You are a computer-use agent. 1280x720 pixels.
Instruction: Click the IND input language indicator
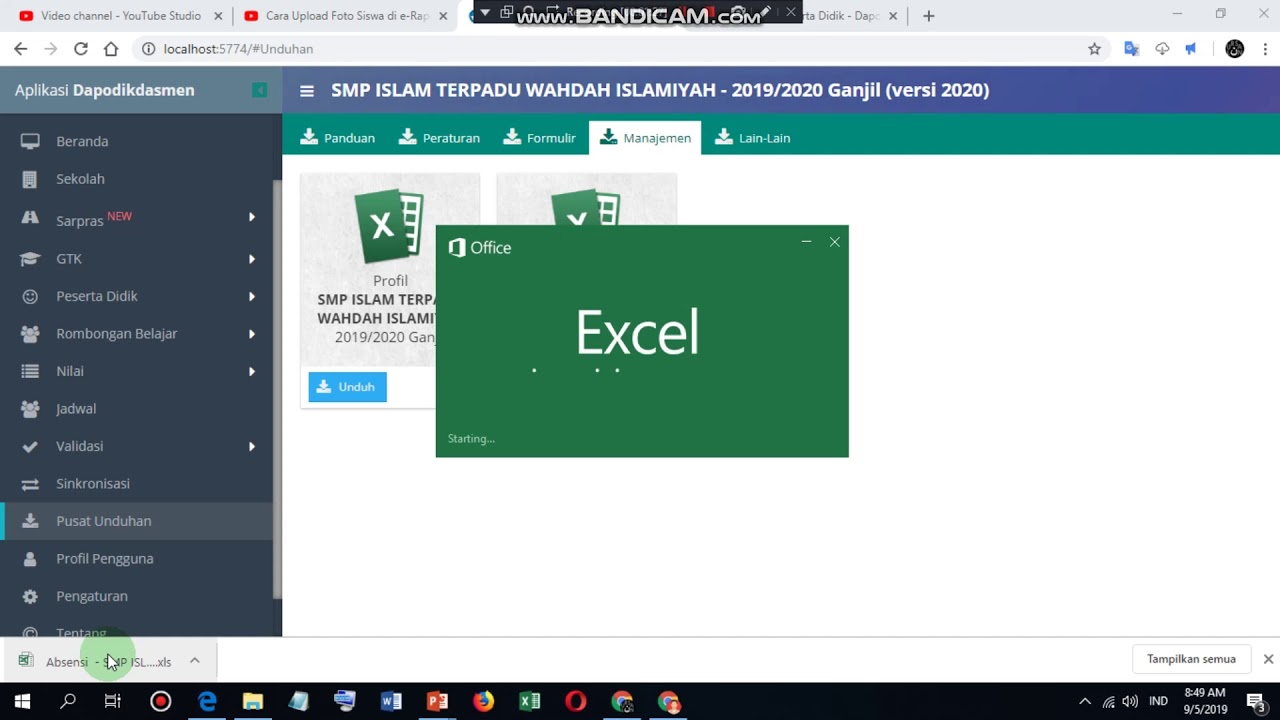(x=1158, y=701)
